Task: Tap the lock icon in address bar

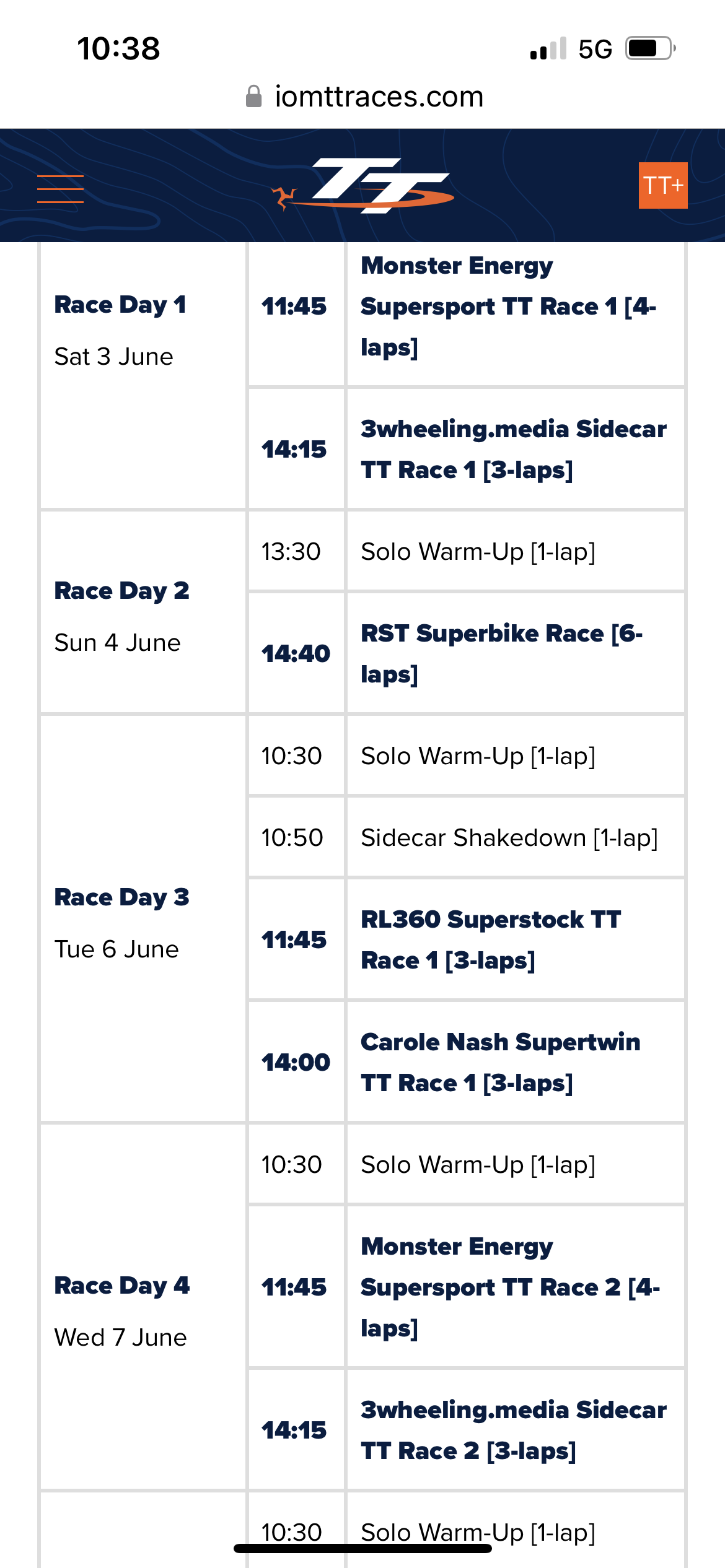Action: point(253,97)
